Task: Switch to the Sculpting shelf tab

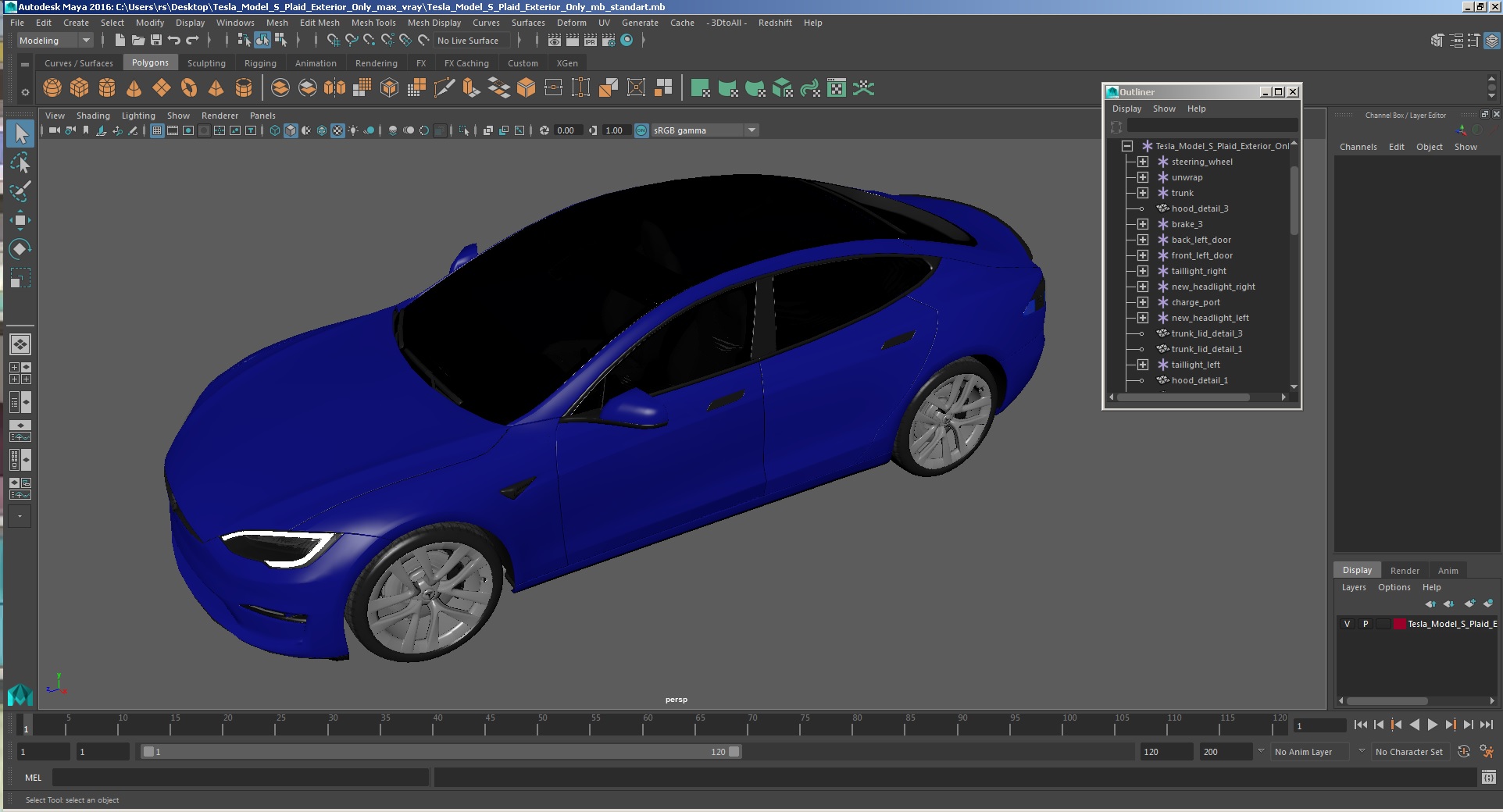Action: click(x=206, y=63)
